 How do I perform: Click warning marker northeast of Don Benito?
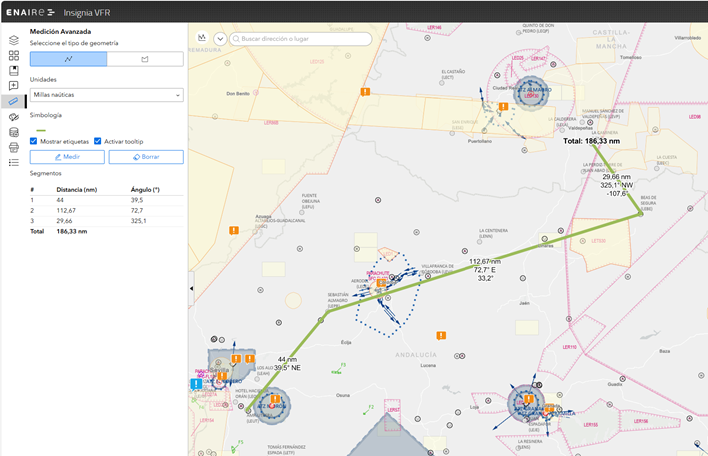[x=365, y=92]
